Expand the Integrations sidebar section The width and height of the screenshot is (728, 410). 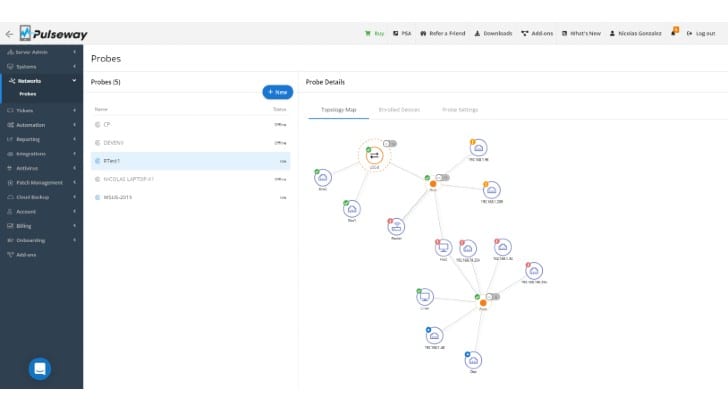tap(41, 154)
